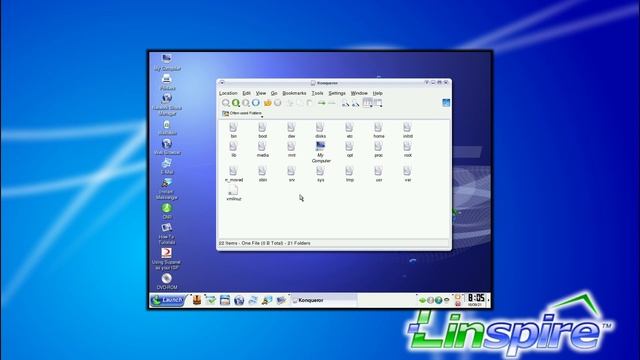Click the brown first quick-launch taskbar icon
640x360 pixels.
pos(197,300)
